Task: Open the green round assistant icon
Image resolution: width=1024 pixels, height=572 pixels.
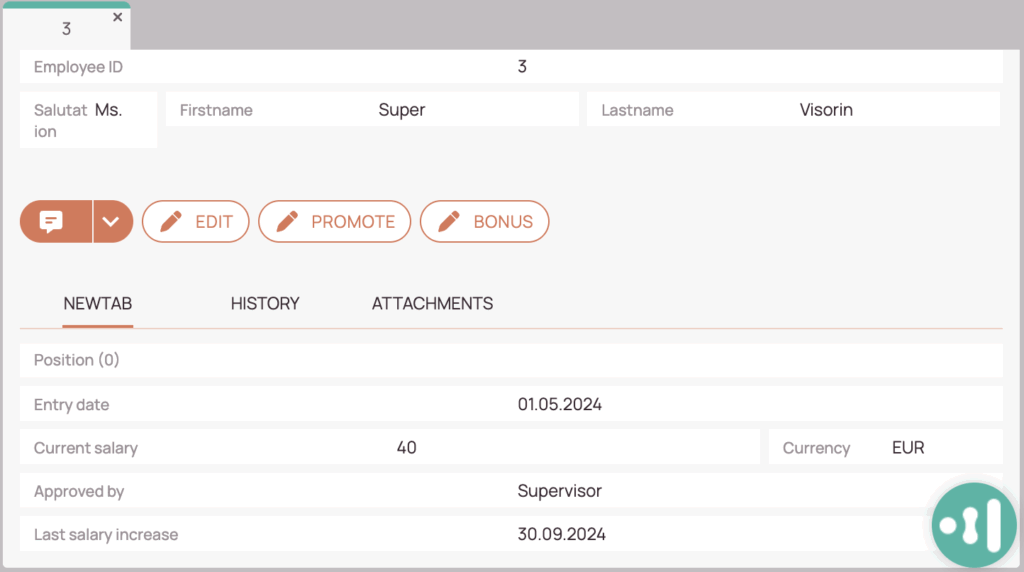Action: pos(974,525)
